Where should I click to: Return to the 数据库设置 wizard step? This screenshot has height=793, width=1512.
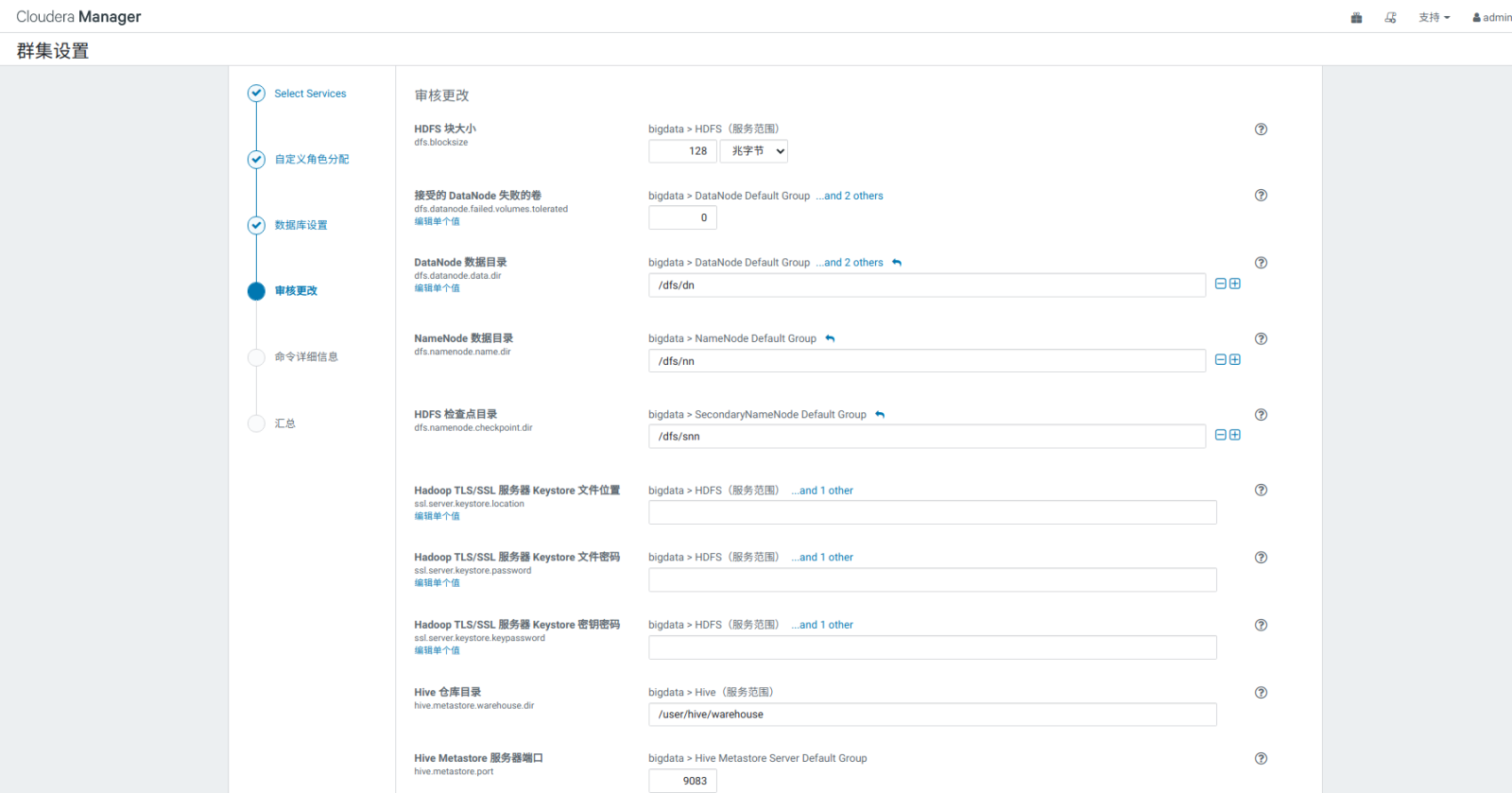tap(301, 225)
